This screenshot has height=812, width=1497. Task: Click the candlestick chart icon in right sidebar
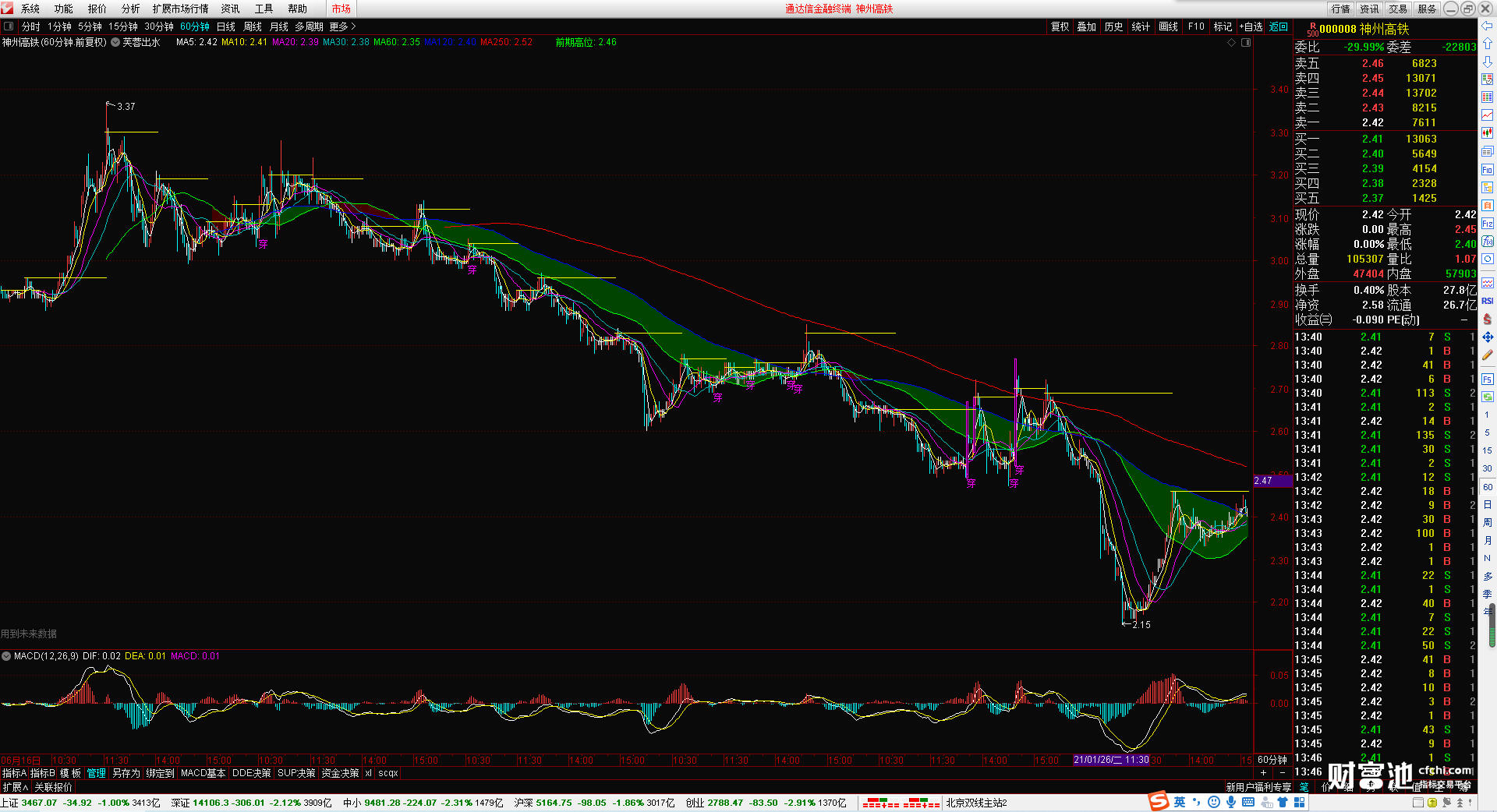(1487, 132)
